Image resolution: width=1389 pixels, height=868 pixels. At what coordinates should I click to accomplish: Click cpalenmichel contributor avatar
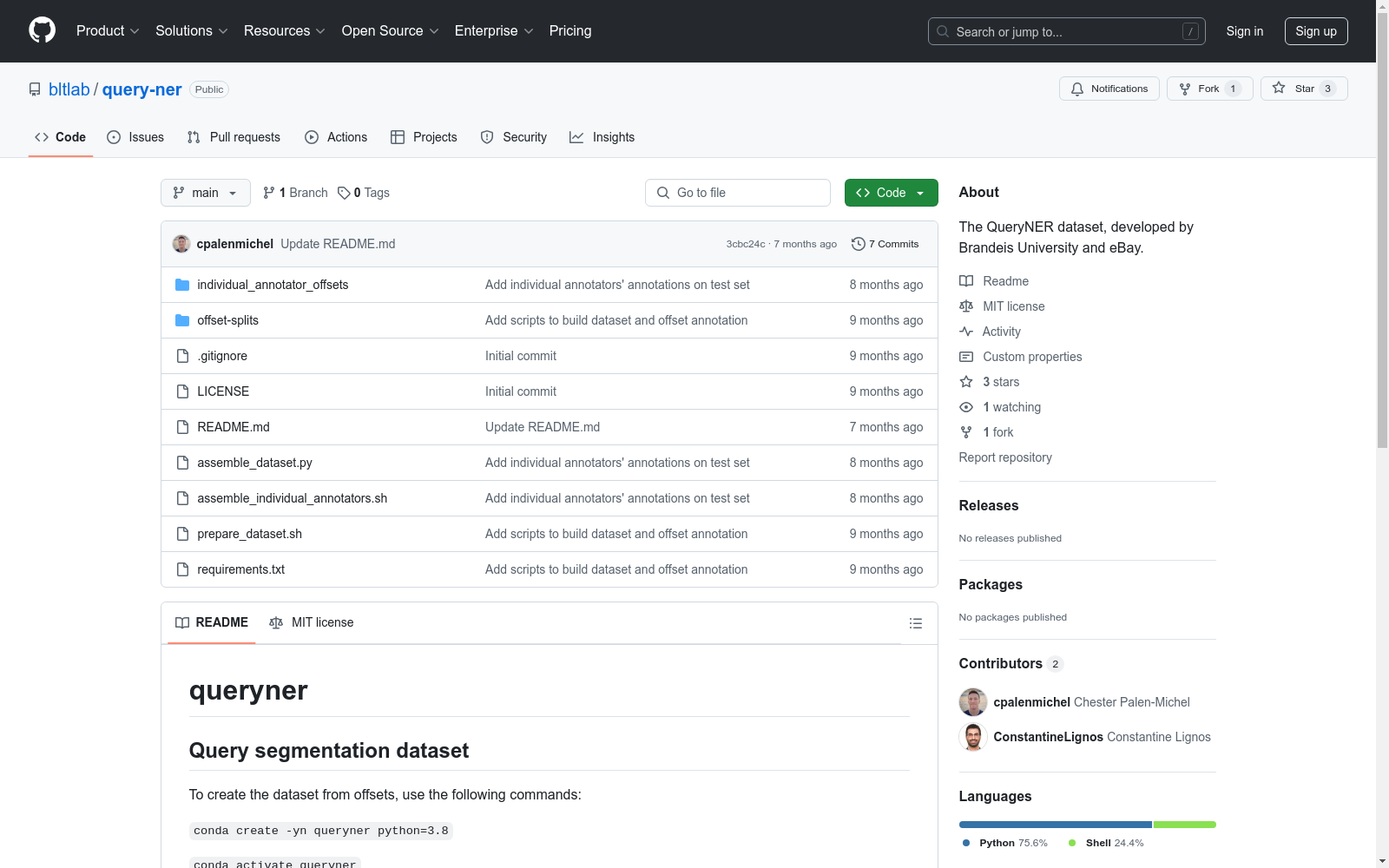tap(973, 702)
